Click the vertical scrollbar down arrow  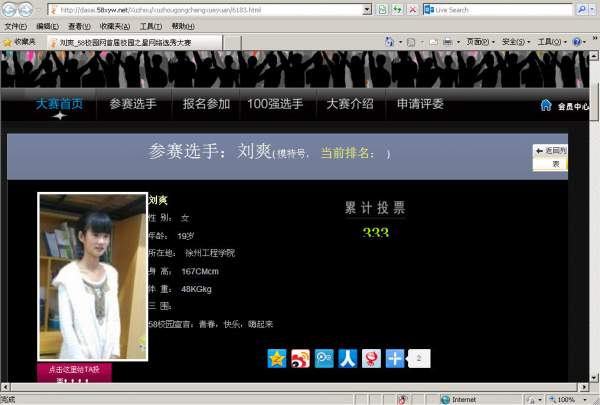pyautogui.click(x=594, y=377)
